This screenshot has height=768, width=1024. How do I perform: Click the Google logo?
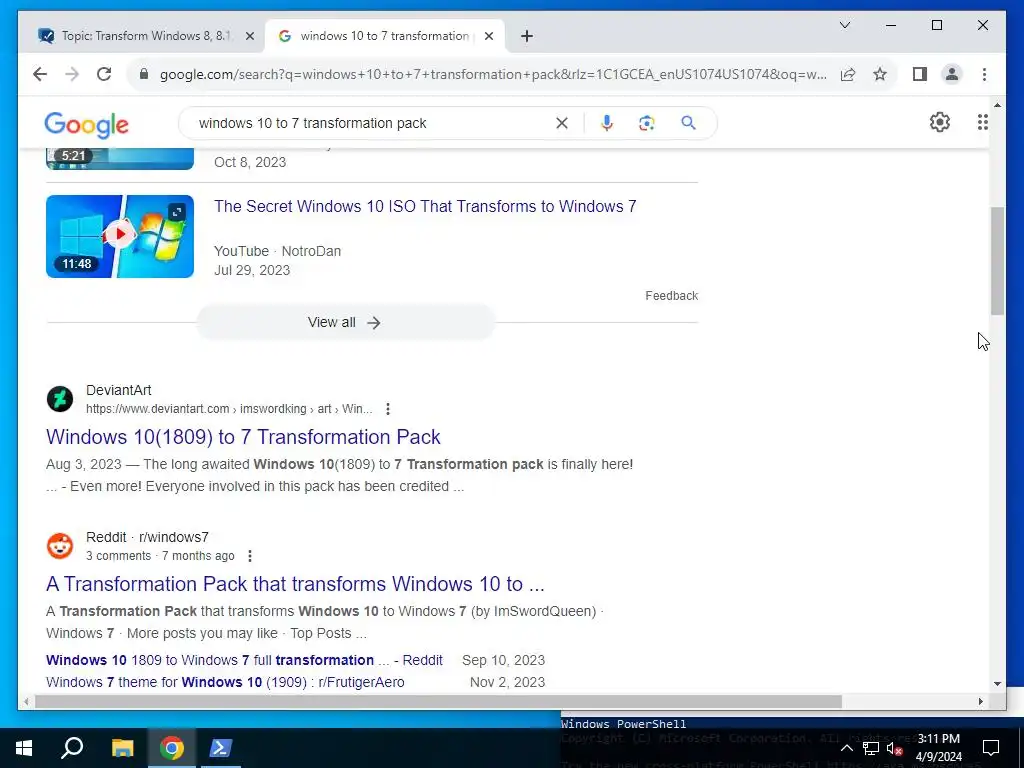click(86, 124)
